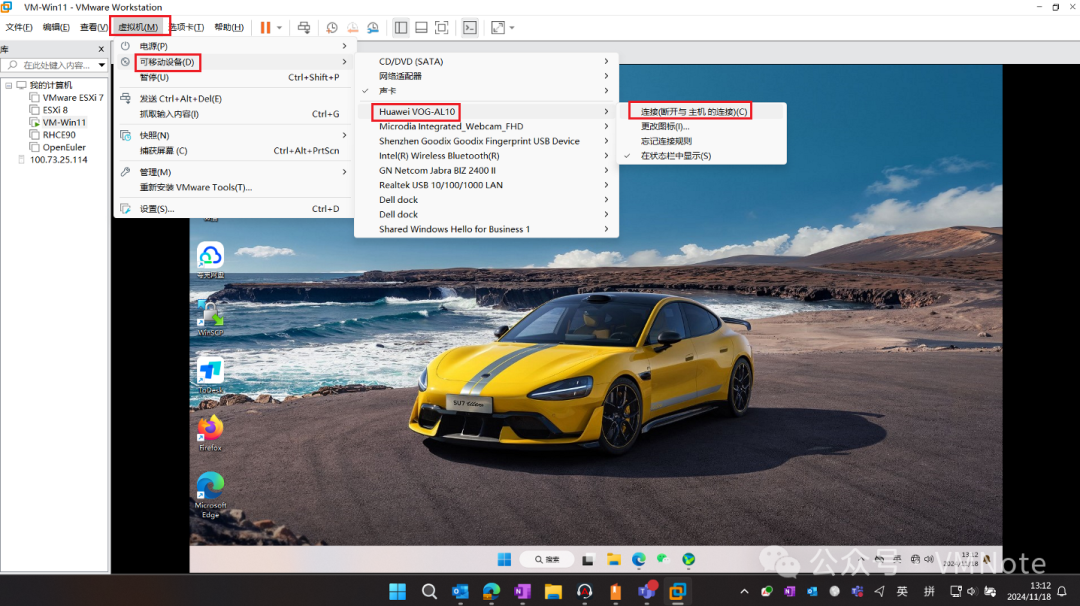Image resolution: width=1080 pixels, height=606 pixels.
Task: Collapse the 我的计算机 tree node
Action: (8, 85)
